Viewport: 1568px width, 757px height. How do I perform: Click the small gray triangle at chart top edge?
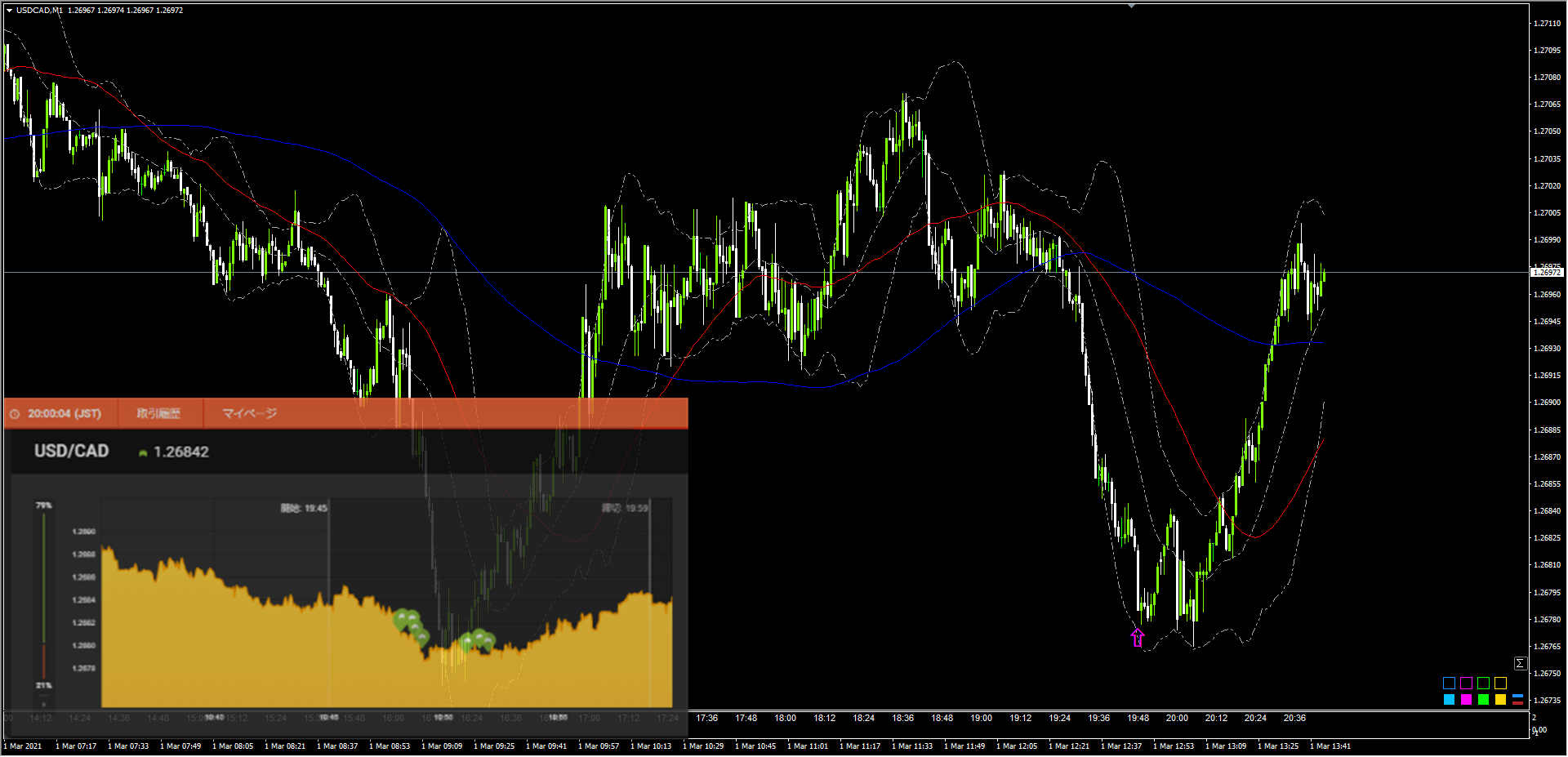click(x=1131, y=6)
